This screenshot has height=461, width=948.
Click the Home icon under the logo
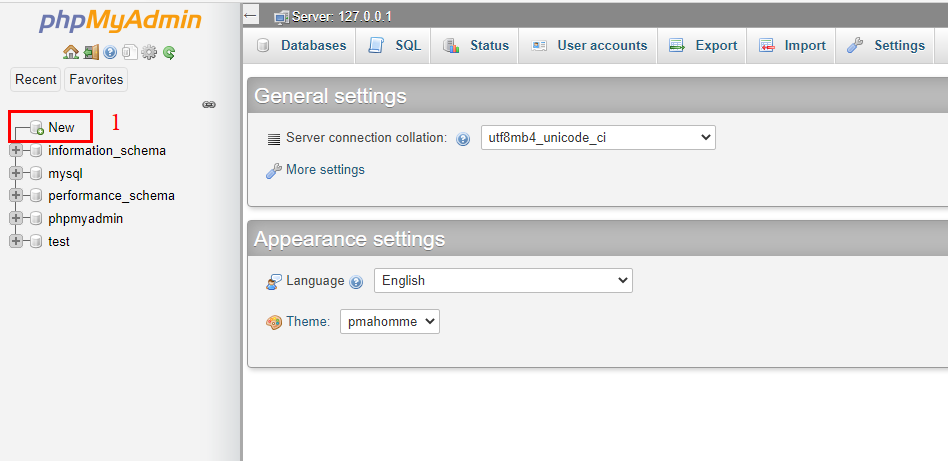pyautogui.click(x=70, y=52)
